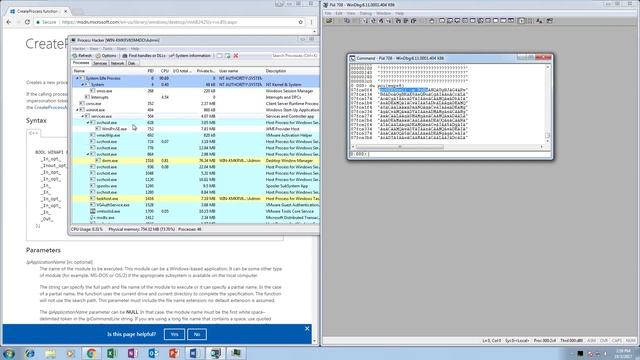The height and width of the screenshot is (360, 640).
Task: Open Locals window via WinDbg toolbar icon
Action: (x=457, y=21)
